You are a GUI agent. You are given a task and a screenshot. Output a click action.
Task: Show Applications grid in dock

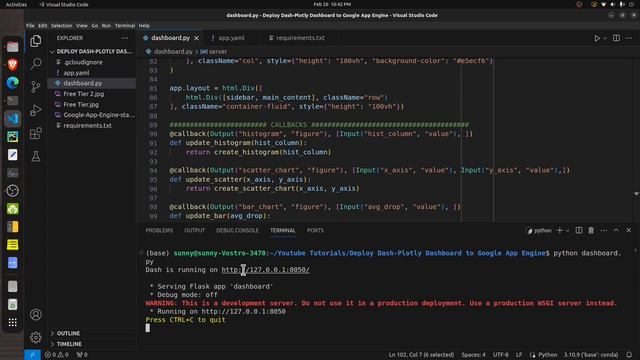click(x=13, y=322)
